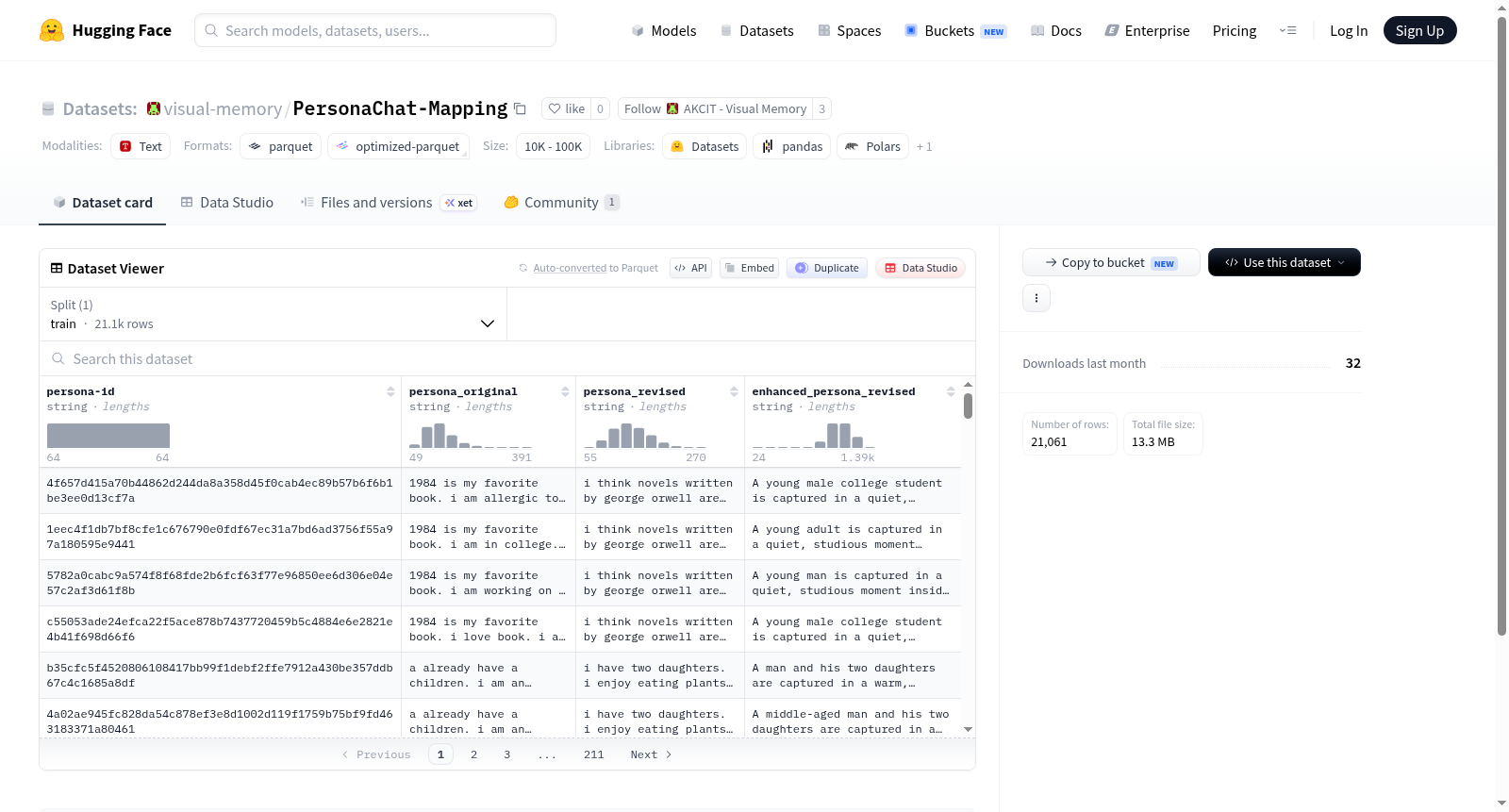1509x812 pixels.
Task: Open Data Studio from viewer toolbar
Action: tap(920, 268)
